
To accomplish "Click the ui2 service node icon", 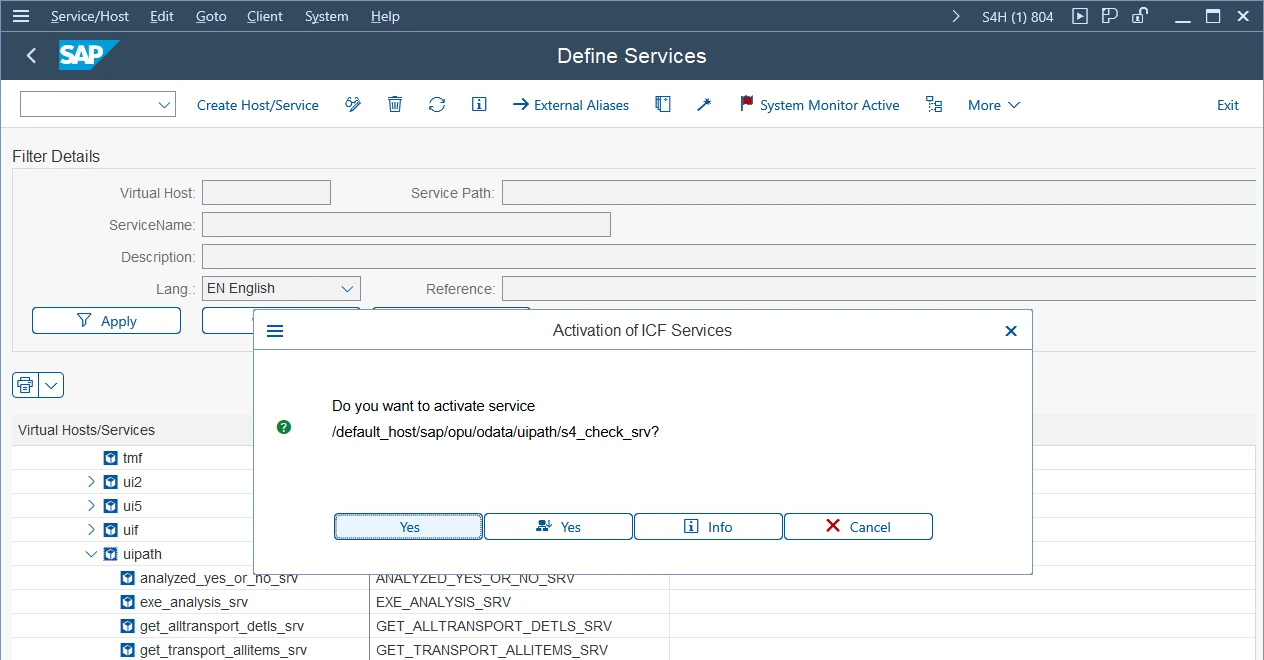I will 111,482.
